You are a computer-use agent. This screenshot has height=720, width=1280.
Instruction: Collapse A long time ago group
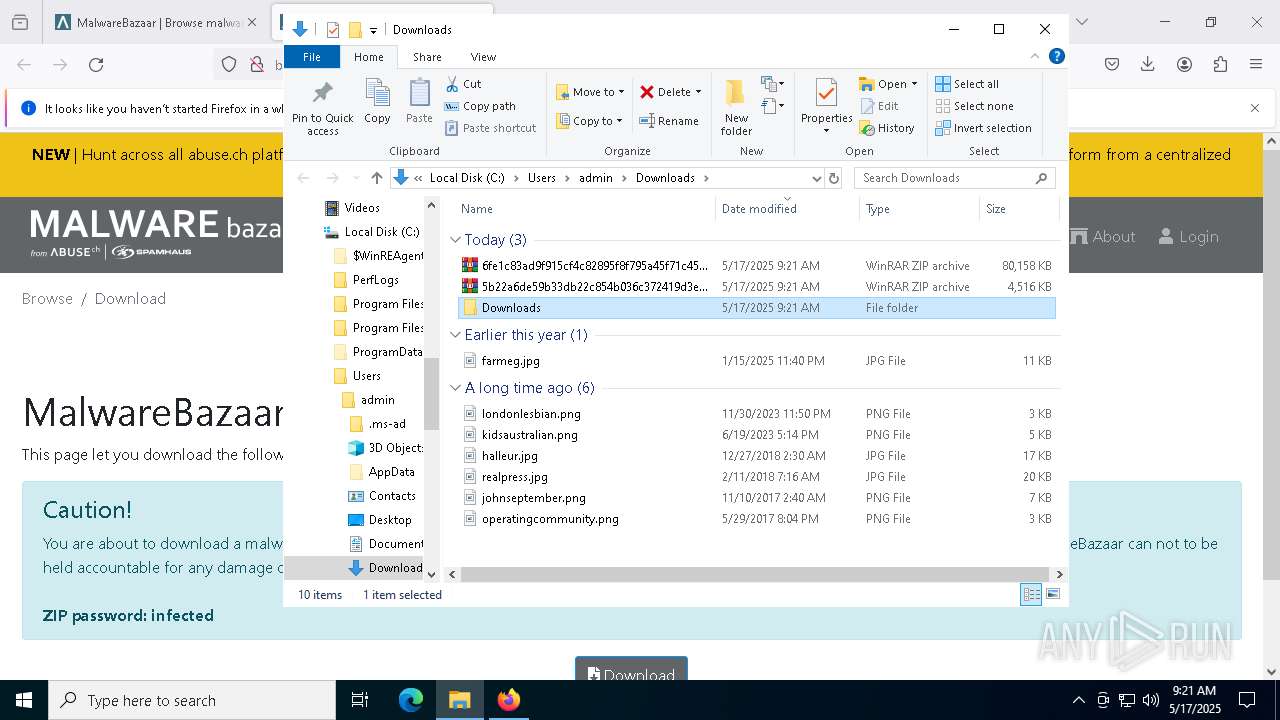click(x=456, y=388)
